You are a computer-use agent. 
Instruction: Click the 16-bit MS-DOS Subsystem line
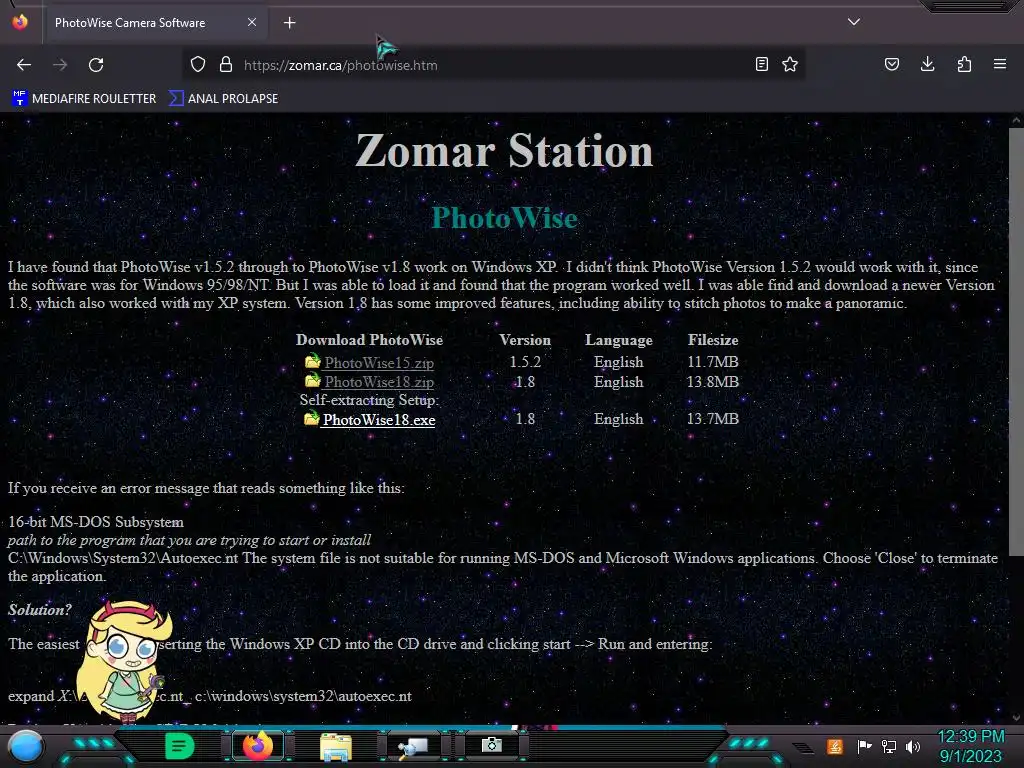(96, 522)
